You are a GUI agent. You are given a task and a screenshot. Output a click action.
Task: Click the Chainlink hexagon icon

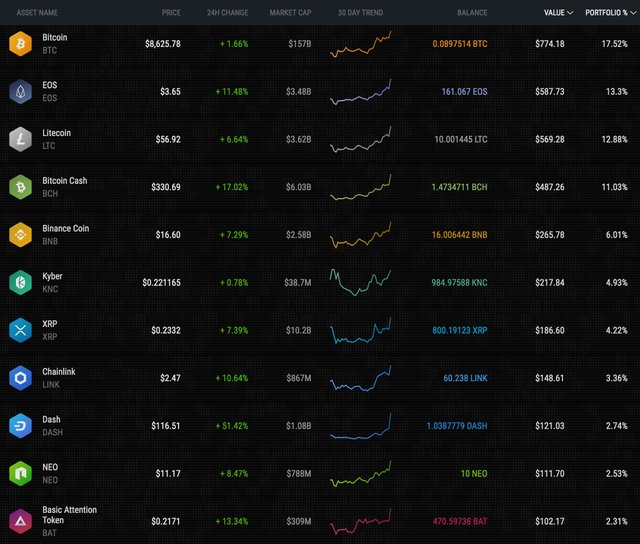point(20,378)
